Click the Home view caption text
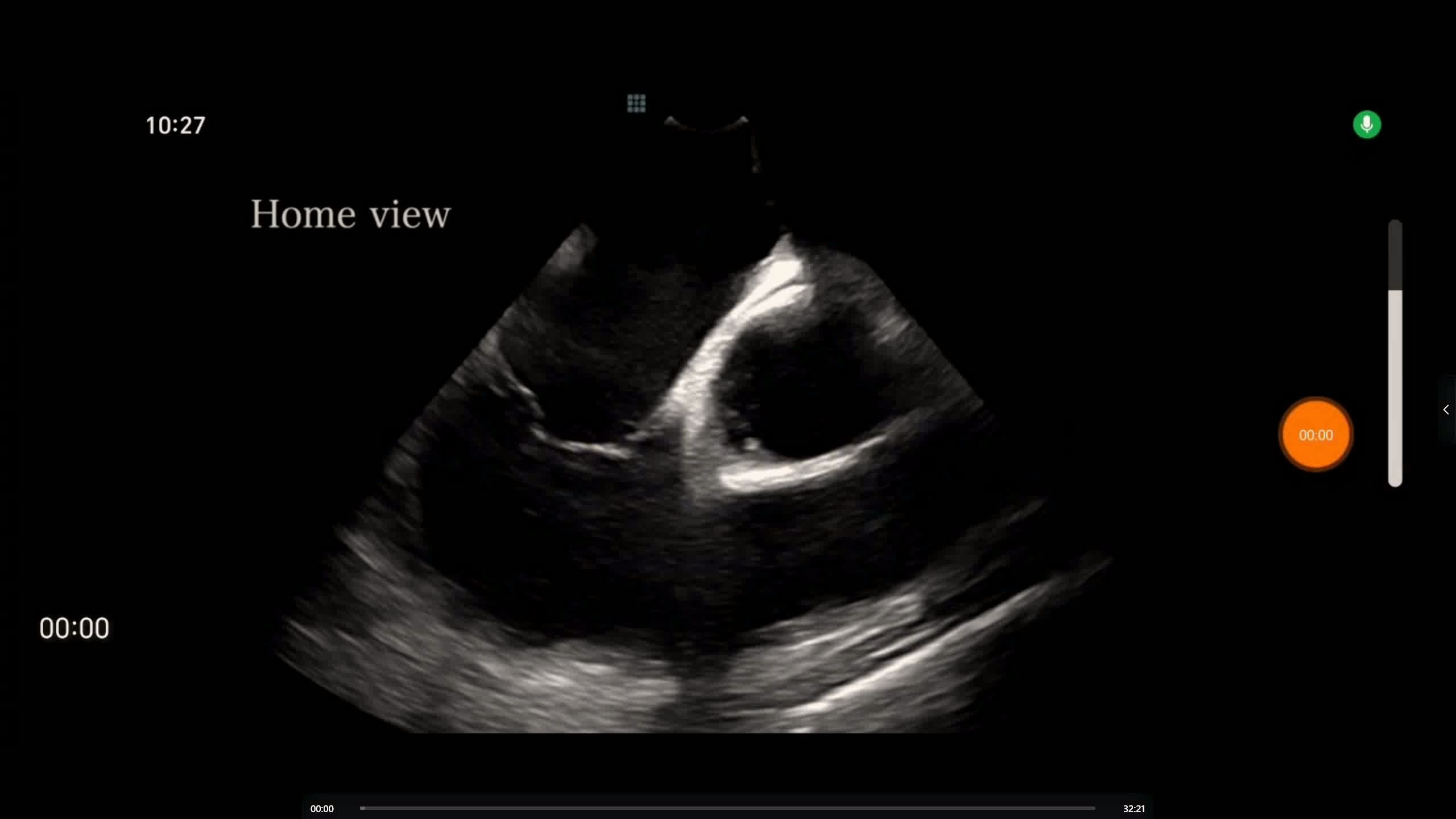Viewport: 1456px width, 819px height. click(351, 214)
